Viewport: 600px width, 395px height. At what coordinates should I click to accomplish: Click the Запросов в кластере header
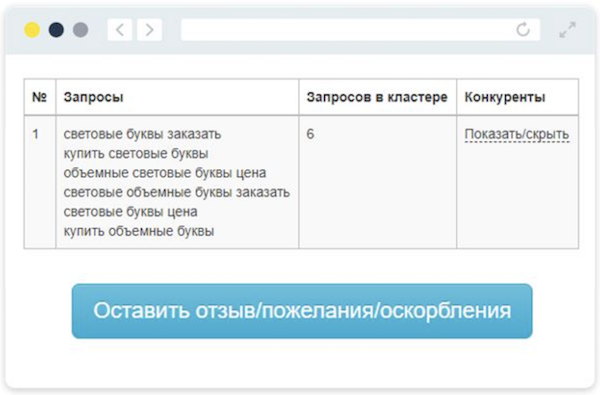pos(377,97)
